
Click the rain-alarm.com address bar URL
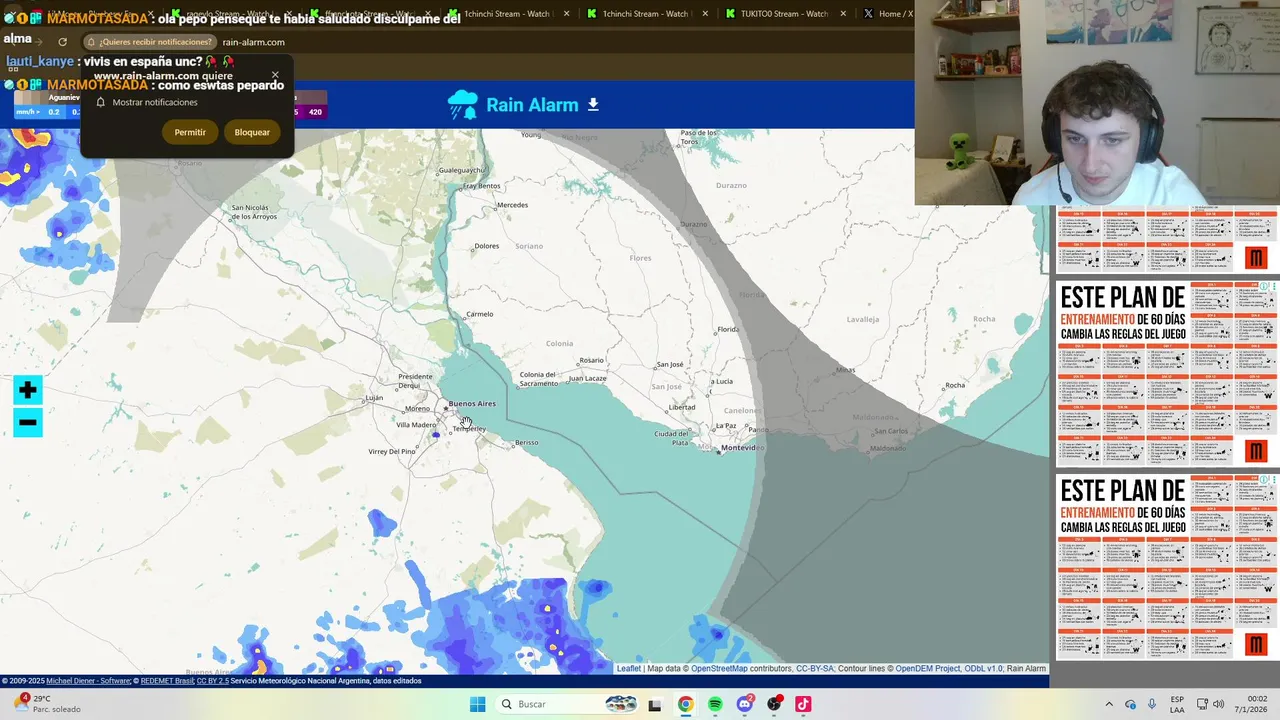point(254,42)
